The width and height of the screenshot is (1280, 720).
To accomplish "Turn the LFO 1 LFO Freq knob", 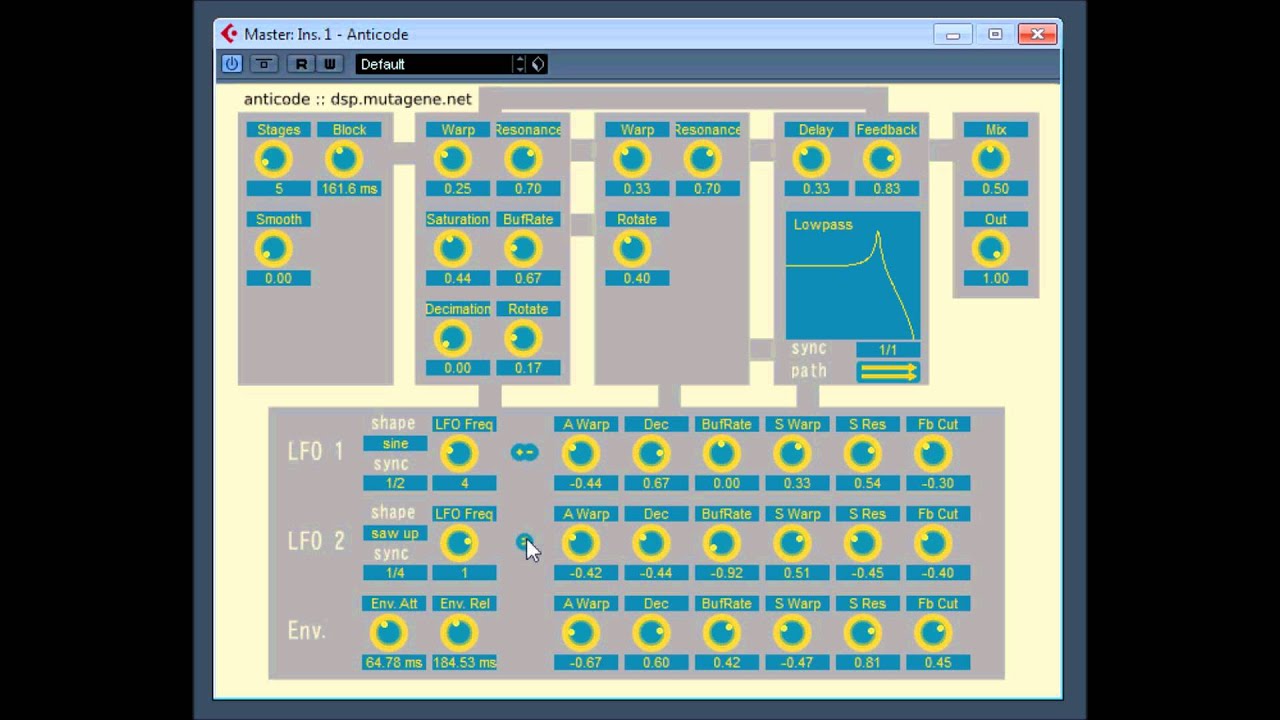I will point(459,453).
